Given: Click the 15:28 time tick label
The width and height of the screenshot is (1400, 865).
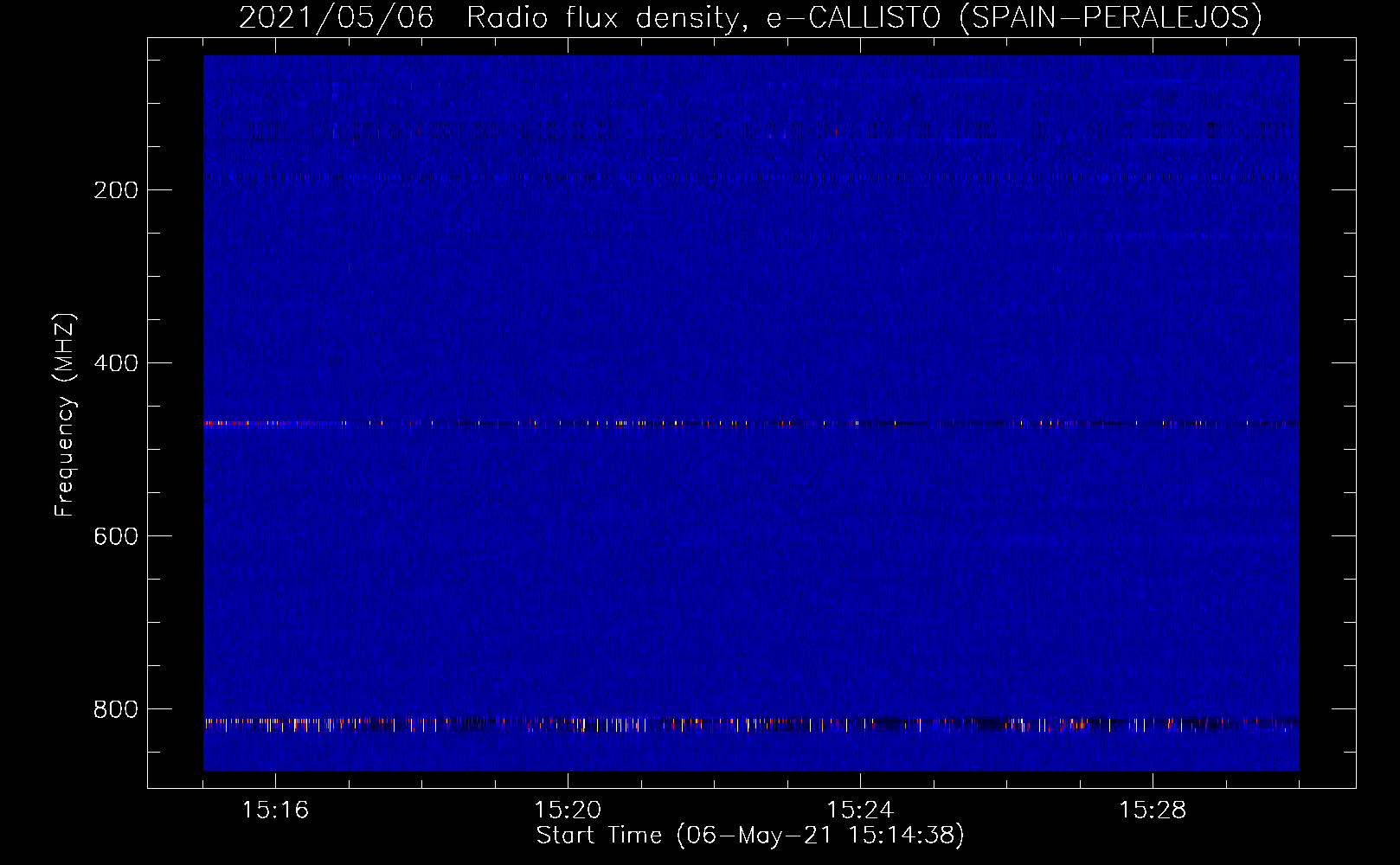Looking at the screenshot, I should 1153,810.
